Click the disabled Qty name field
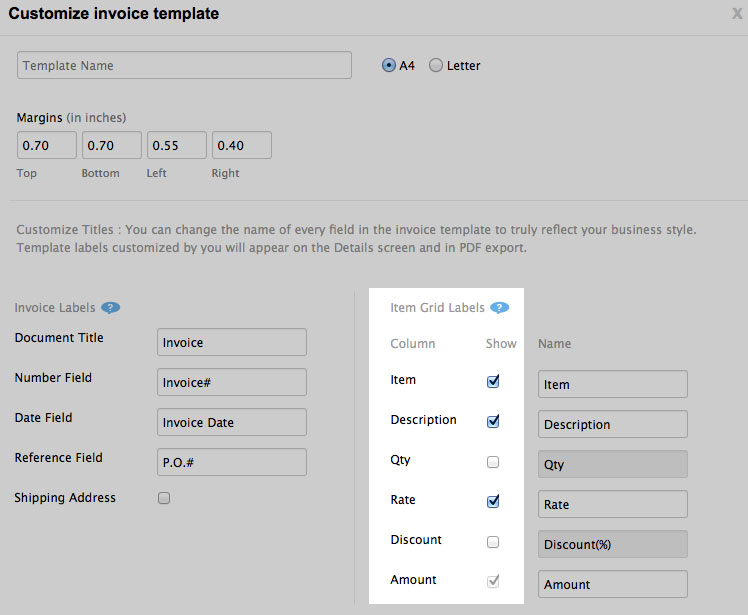Screen dimensions: 748x615 tap(613, 464)
